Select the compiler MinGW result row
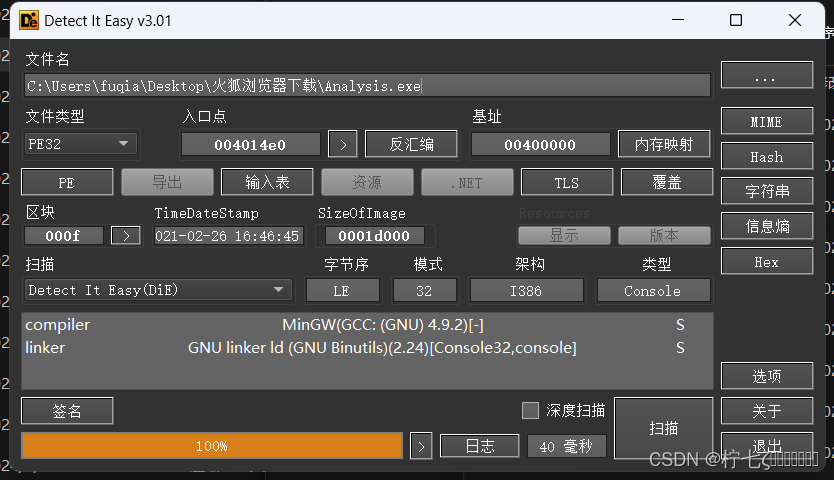The width and height of the screenshot is (834, 480). click(368, 325)
